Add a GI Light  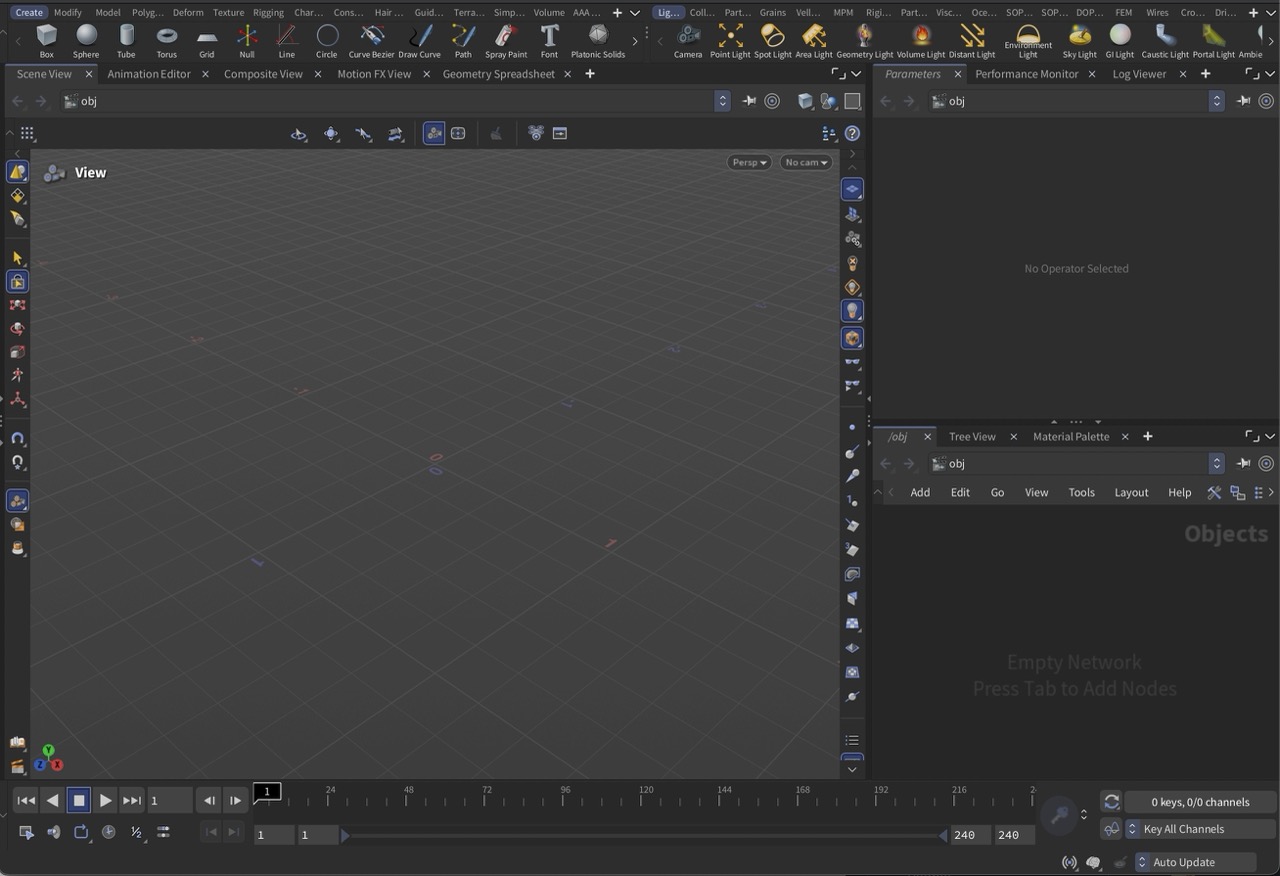coord(1120,41)
